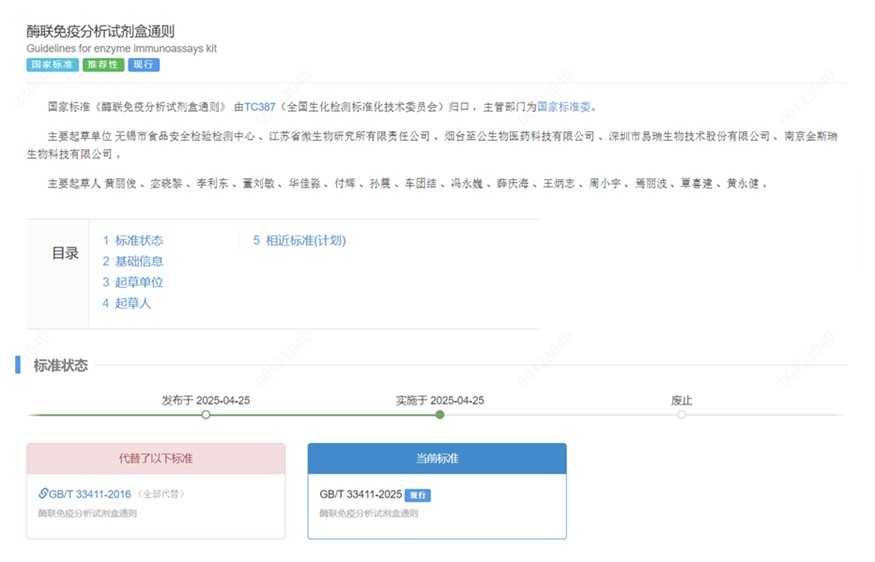Click the blue 当前标准 card header
875x562 pixels.
tap(436, 458)
